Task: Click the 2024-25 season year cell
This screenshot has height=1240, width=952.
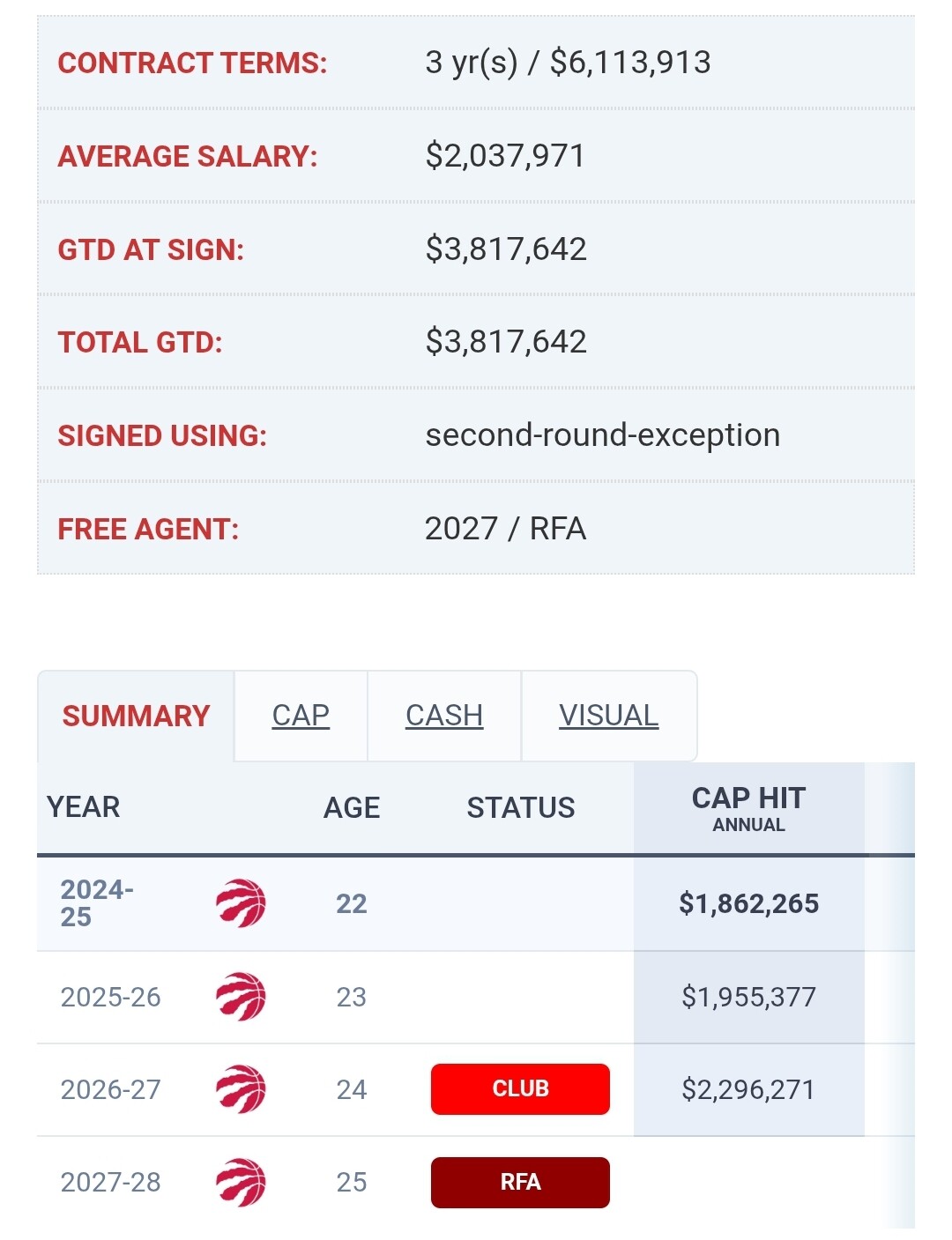Action: [97, 903]
